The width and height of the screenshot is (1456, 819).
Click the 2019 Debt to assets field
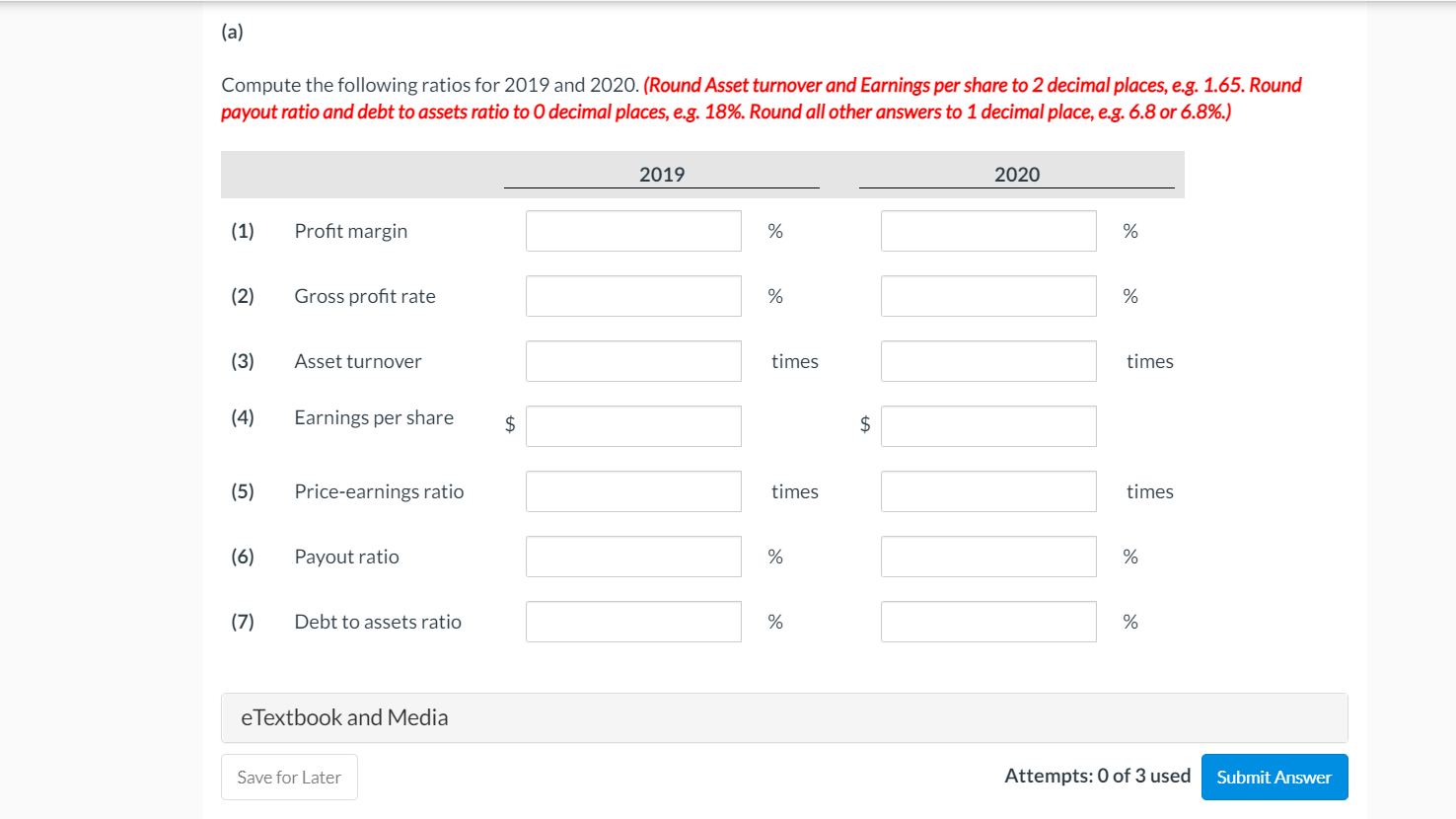pos(632,621)
